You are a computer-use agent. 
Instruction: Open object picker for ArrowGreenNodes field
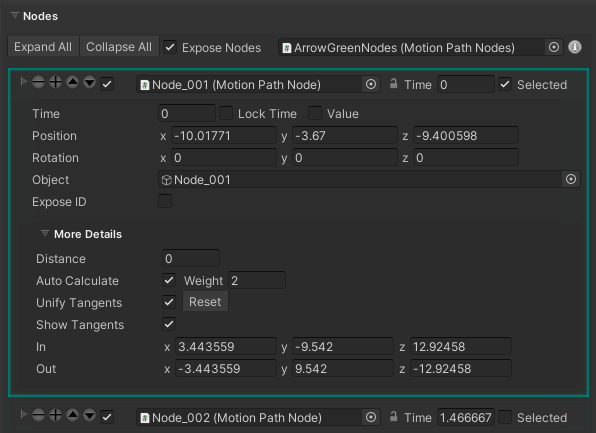[x=554, y=47]
